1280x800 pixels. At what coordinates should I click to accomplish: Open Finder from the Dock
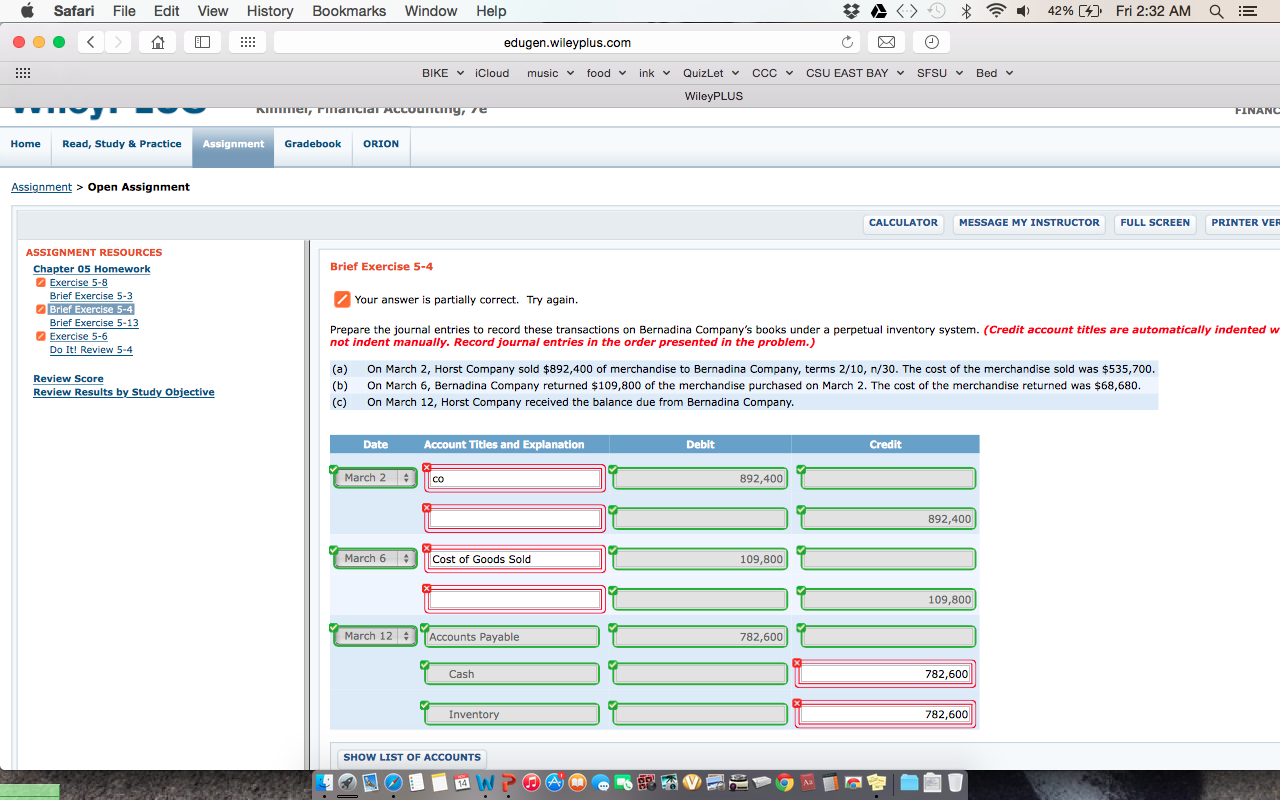tap(324, 782)
